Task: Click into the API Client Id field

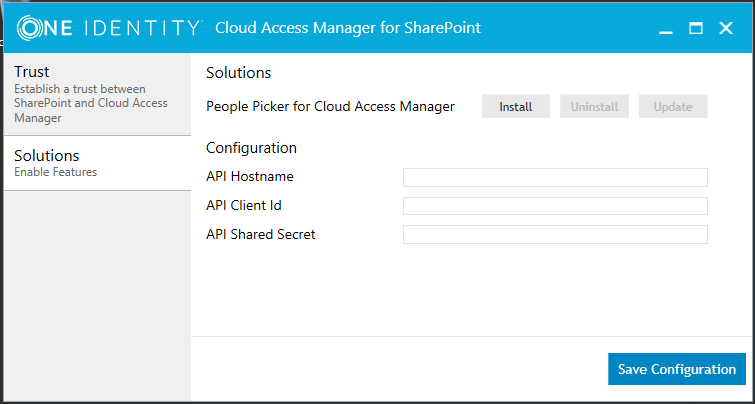Action: pyautogui.click(x=555, y=206)
